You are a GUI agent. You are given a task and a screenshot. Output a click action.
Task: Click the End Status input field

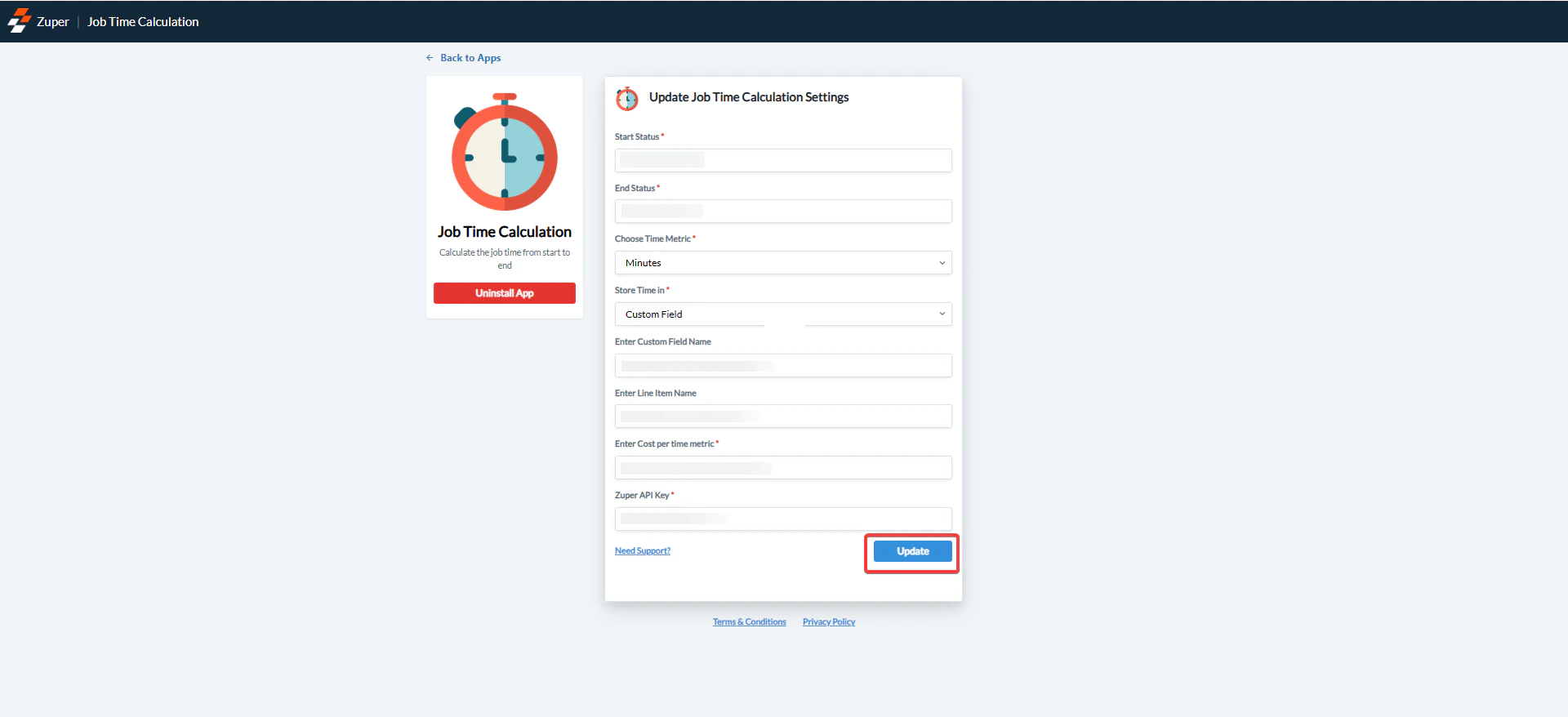pyautogui.click(x=783, y=212)
